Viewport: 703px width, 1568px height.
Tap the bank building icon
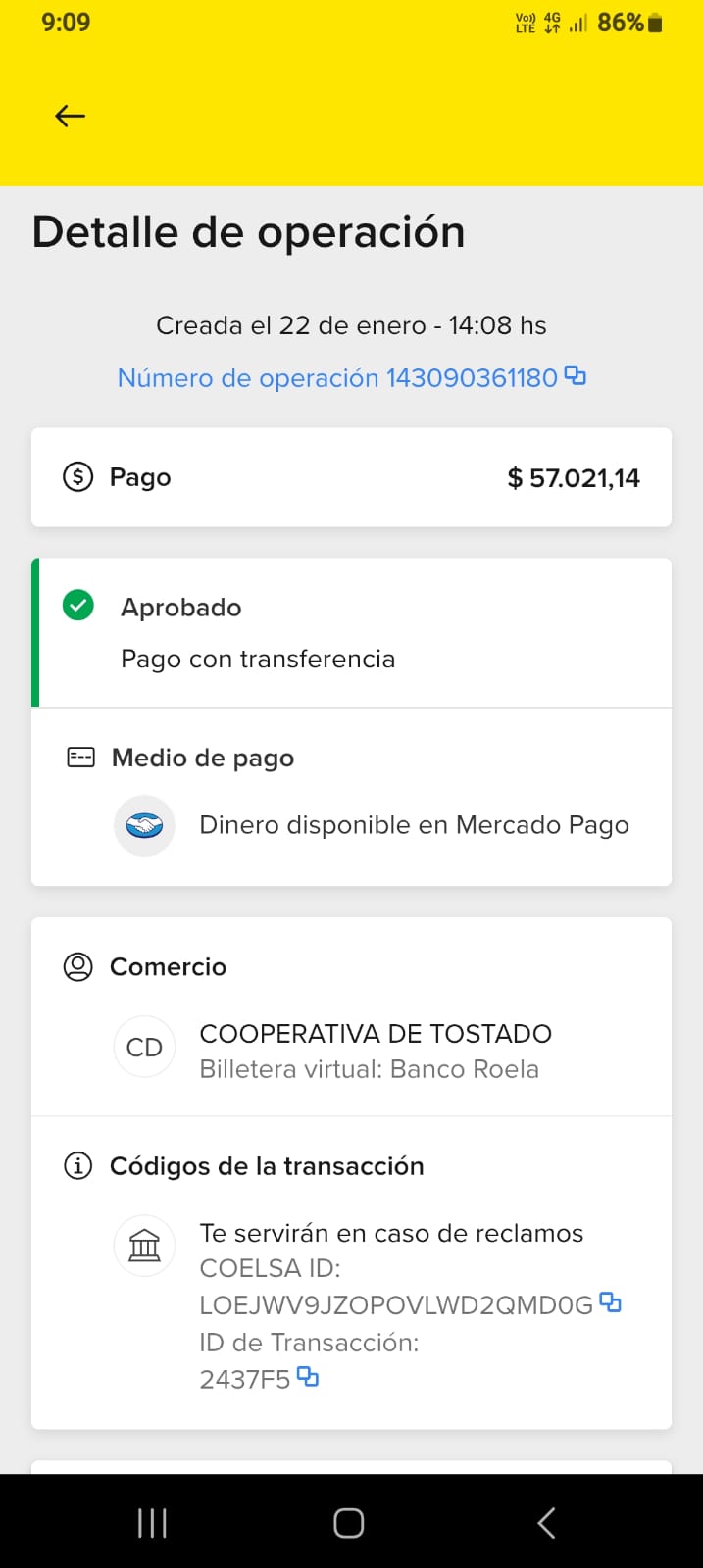(145, 1246)
